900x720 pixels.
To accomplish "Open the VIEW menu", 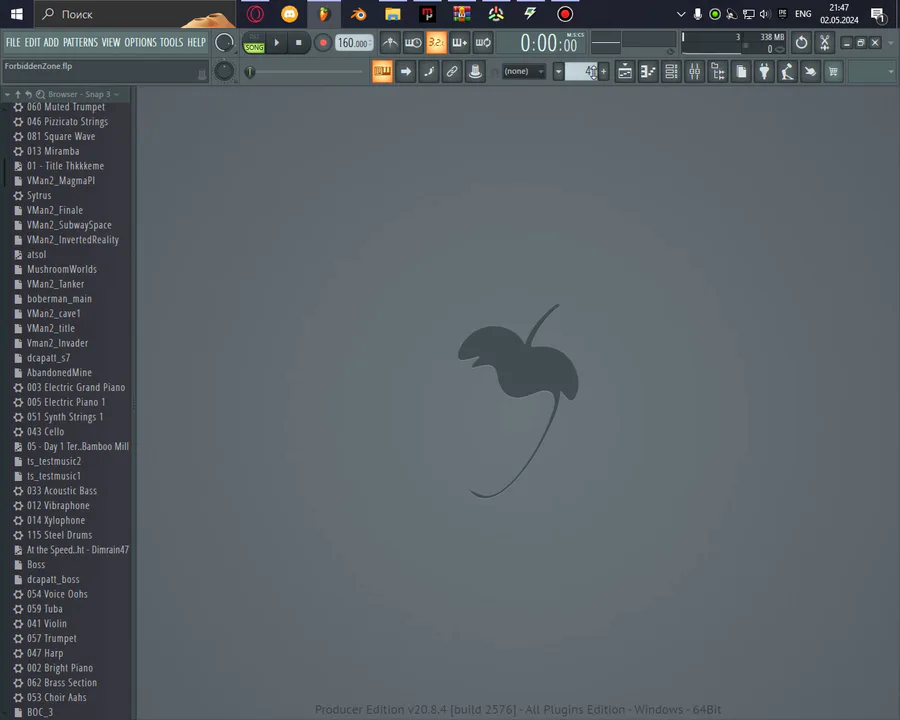I will [111, 42].
